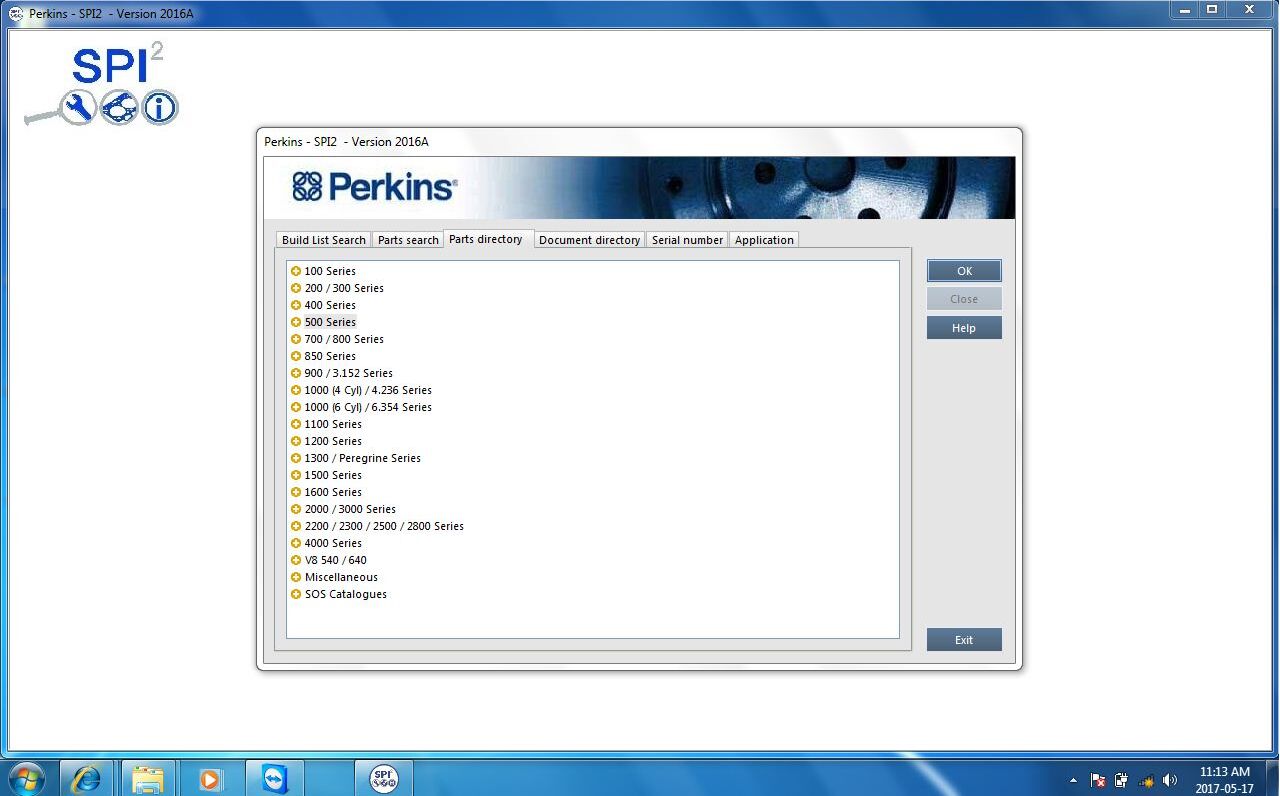1280x796 pixels.
Task: Open Windows Start menu
Action: (27, 778)
